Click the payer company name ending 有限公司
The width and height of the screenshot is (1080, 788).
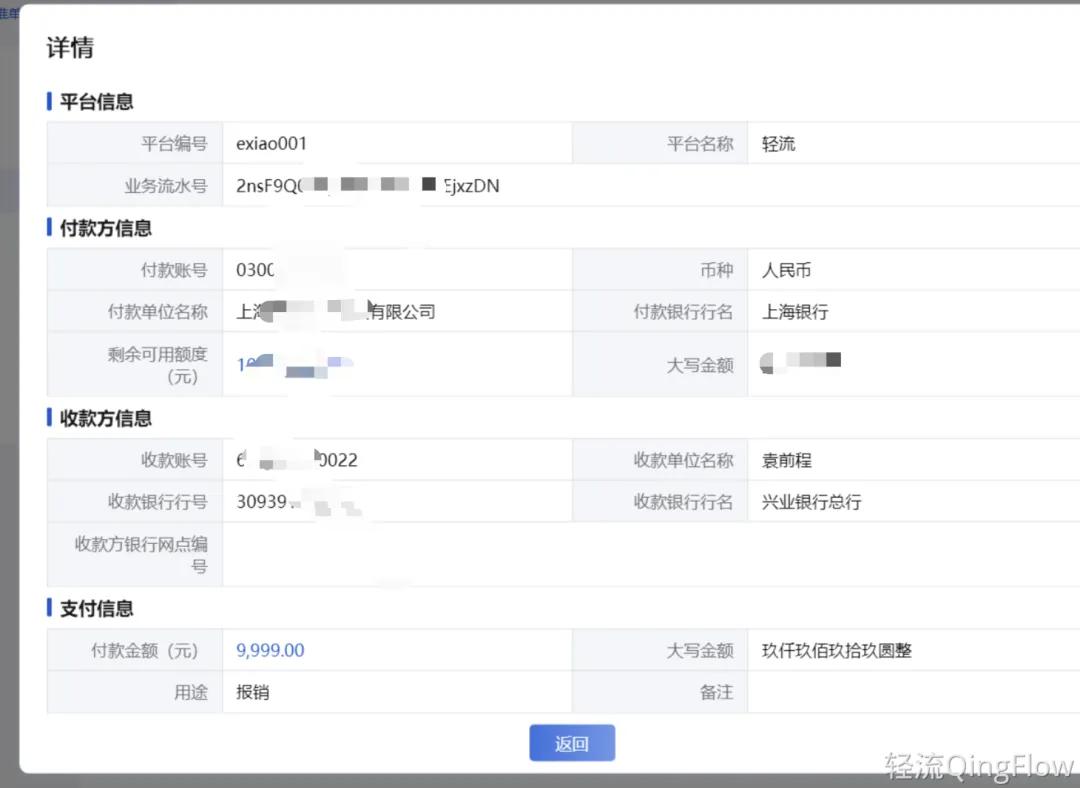[x=336, y=312]
